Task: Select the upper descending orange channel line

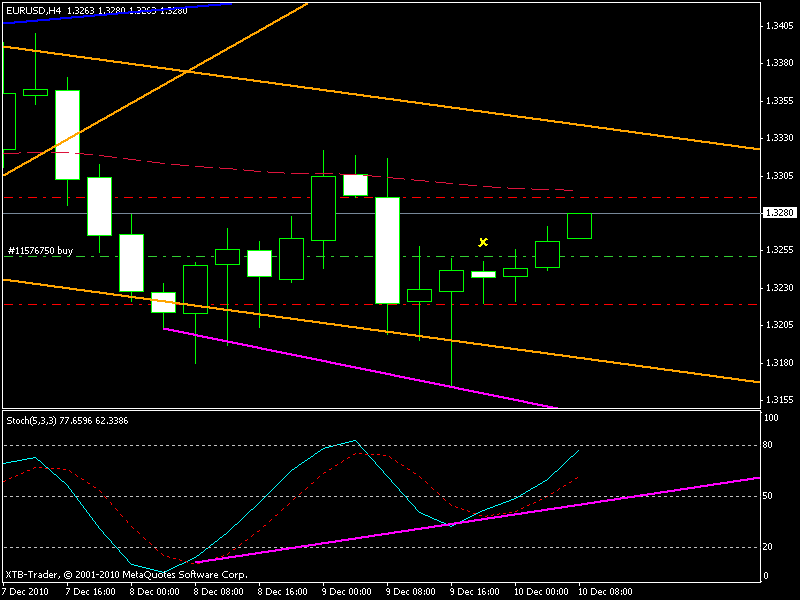Action: coord(382,98)
